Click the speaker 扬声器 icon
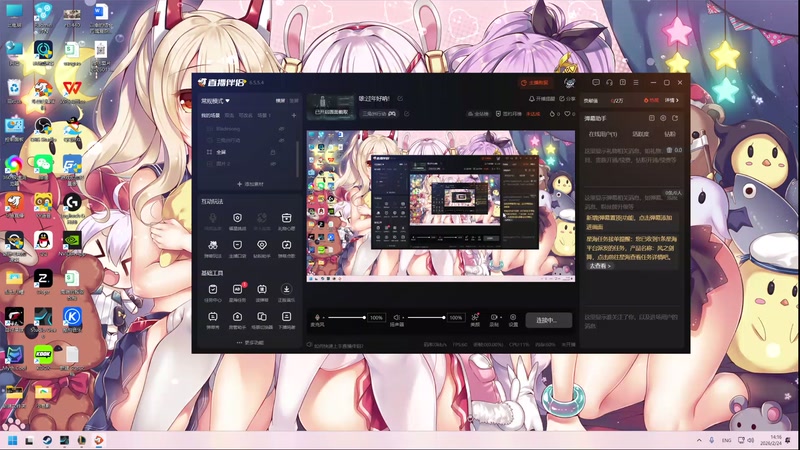 click(396, 317)
